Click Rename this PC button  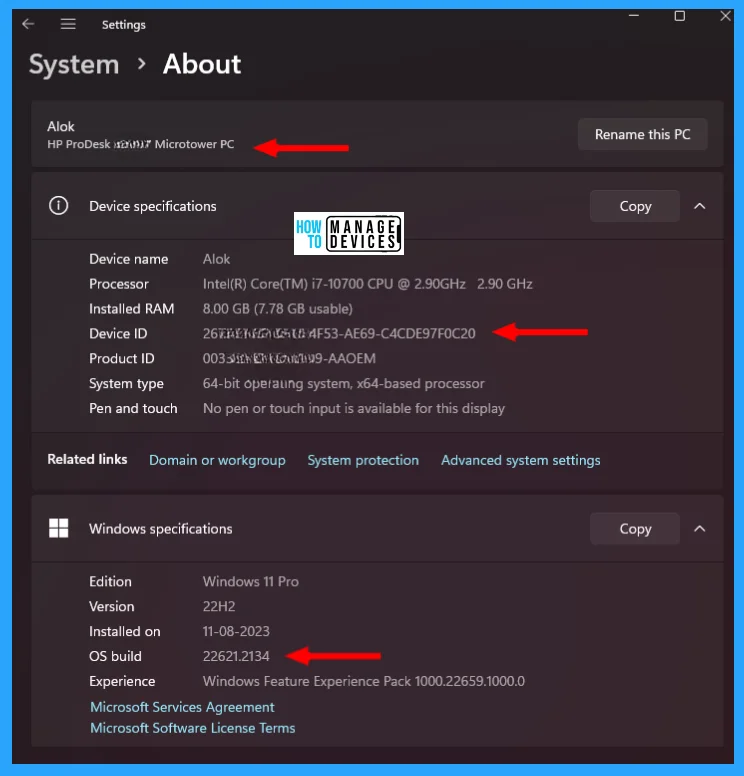click(643, 134)
